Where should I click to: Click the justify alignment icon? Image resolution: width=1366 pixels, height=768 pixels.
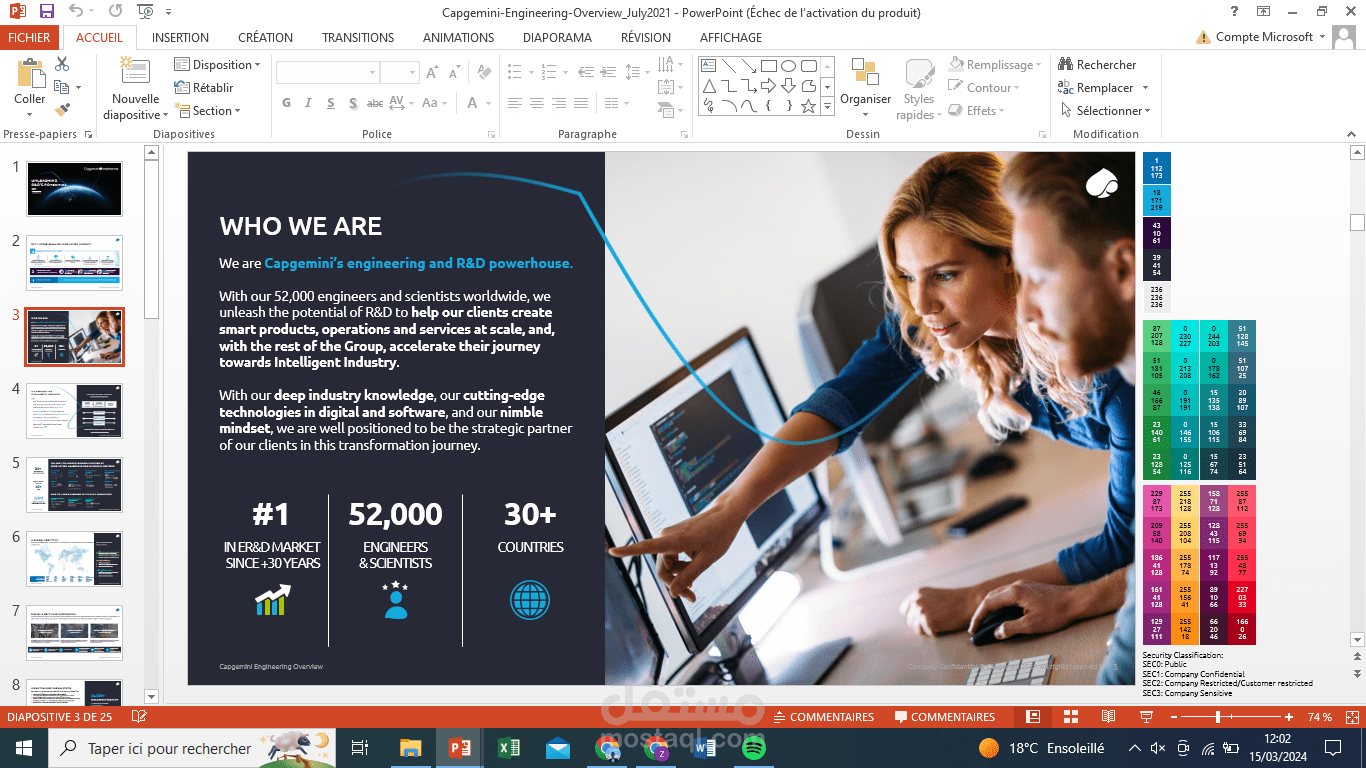pos(581,103)
